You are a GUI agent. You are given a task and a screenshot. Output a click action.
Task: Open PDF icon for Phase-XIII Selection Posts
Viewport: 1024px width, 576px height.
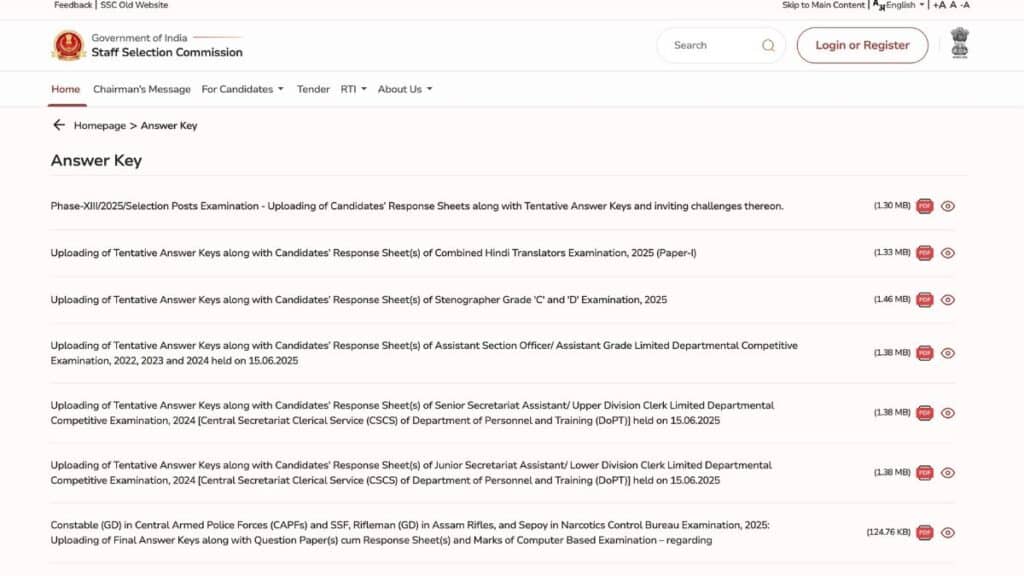click(925, 206)
